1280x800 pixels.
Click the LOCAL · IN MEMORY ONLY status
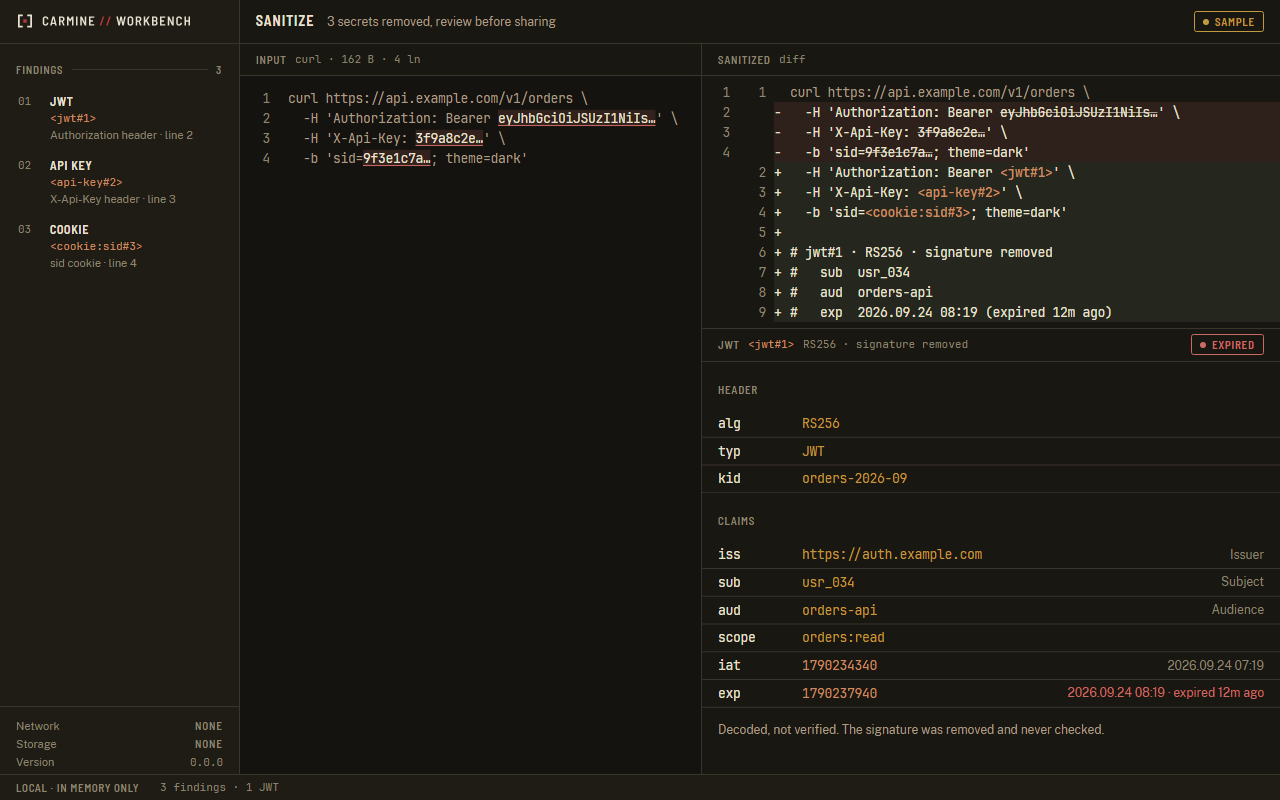coord(77,788)
